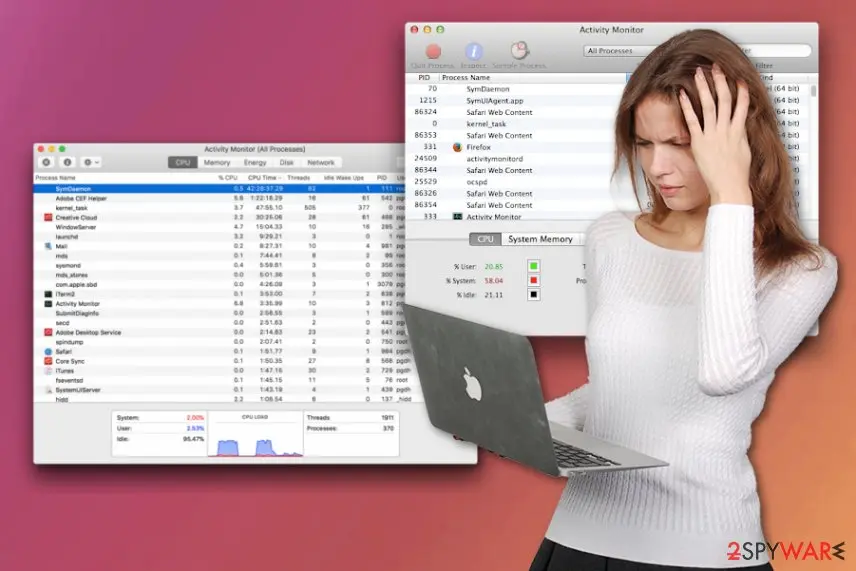
Task: Select the spindump process row
Action: coord(219,342)
